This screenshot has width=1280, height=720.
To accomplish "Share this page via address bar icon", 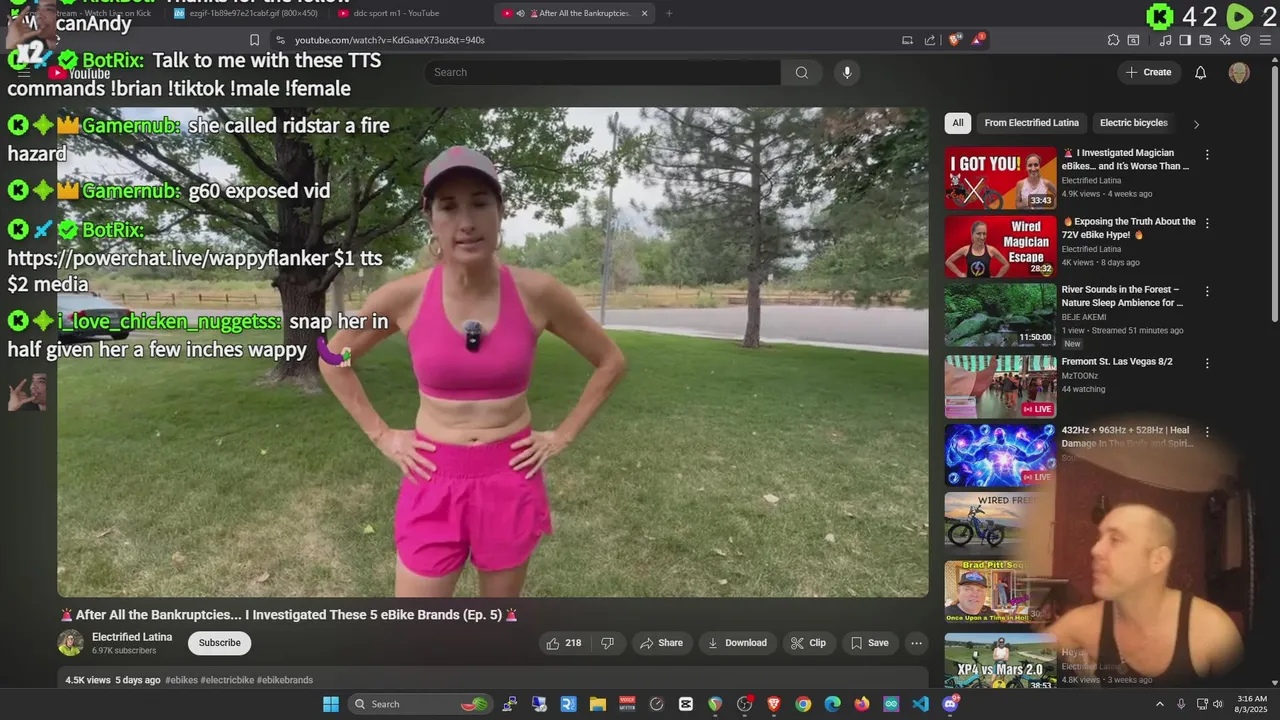I will pos(930,40).
